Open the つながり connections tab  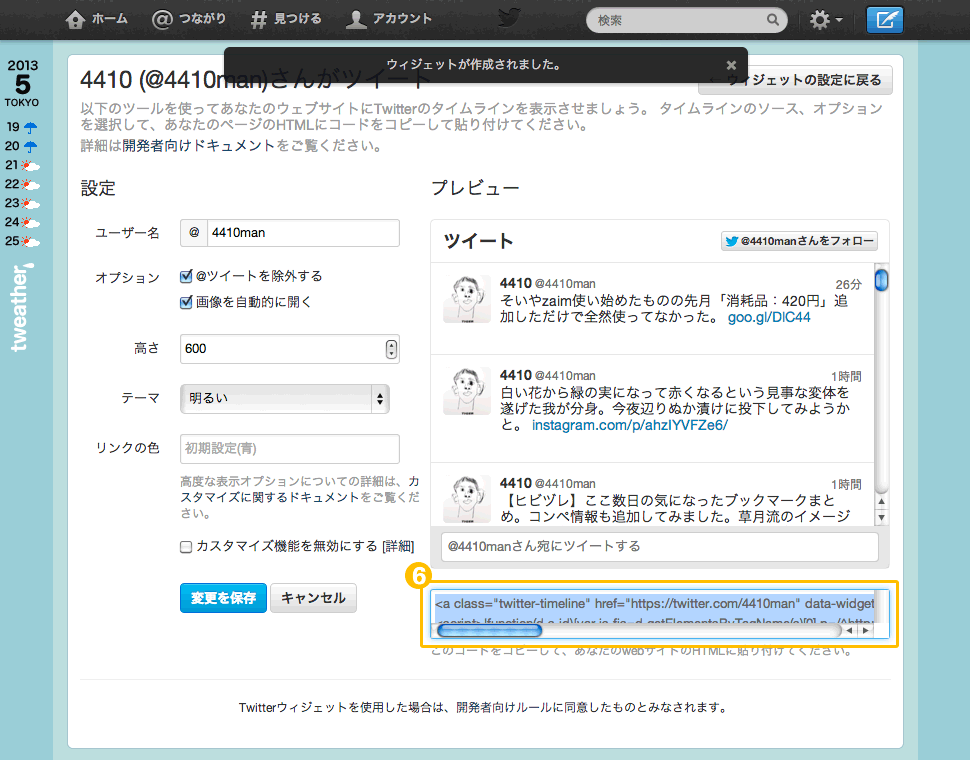point(189,19)
